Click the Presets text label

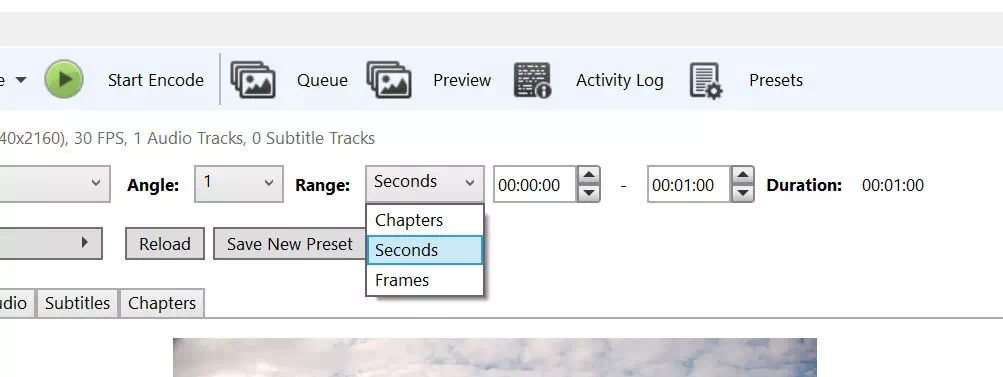776,80
